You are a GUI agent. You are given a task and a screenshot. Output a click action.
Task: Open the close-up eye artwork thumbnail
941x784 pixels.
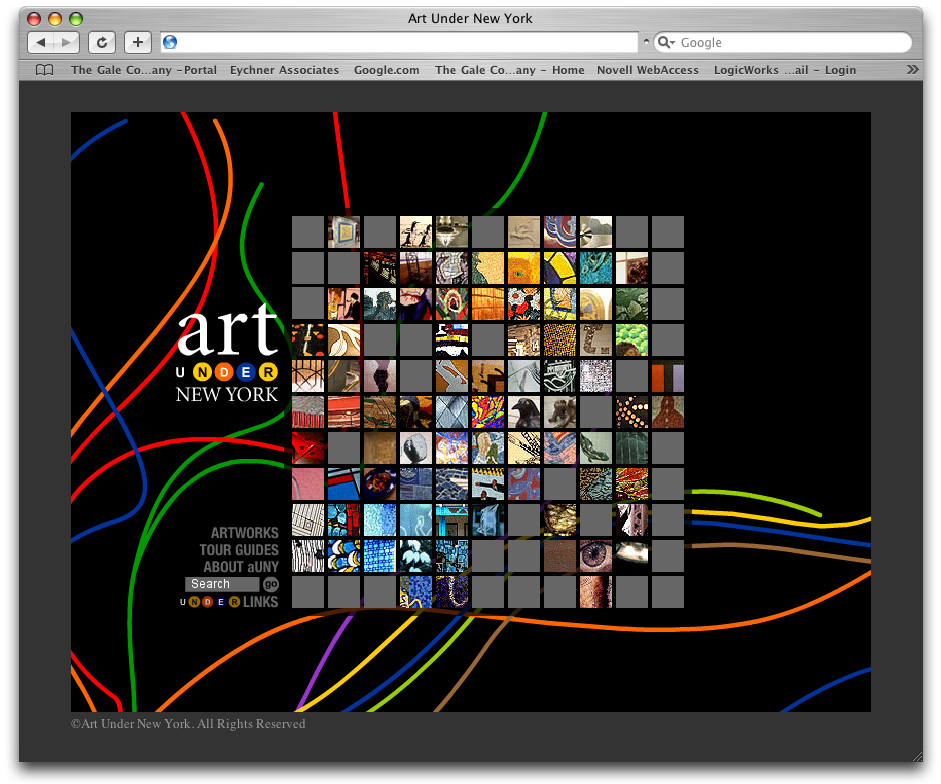[x=596, y=556]
